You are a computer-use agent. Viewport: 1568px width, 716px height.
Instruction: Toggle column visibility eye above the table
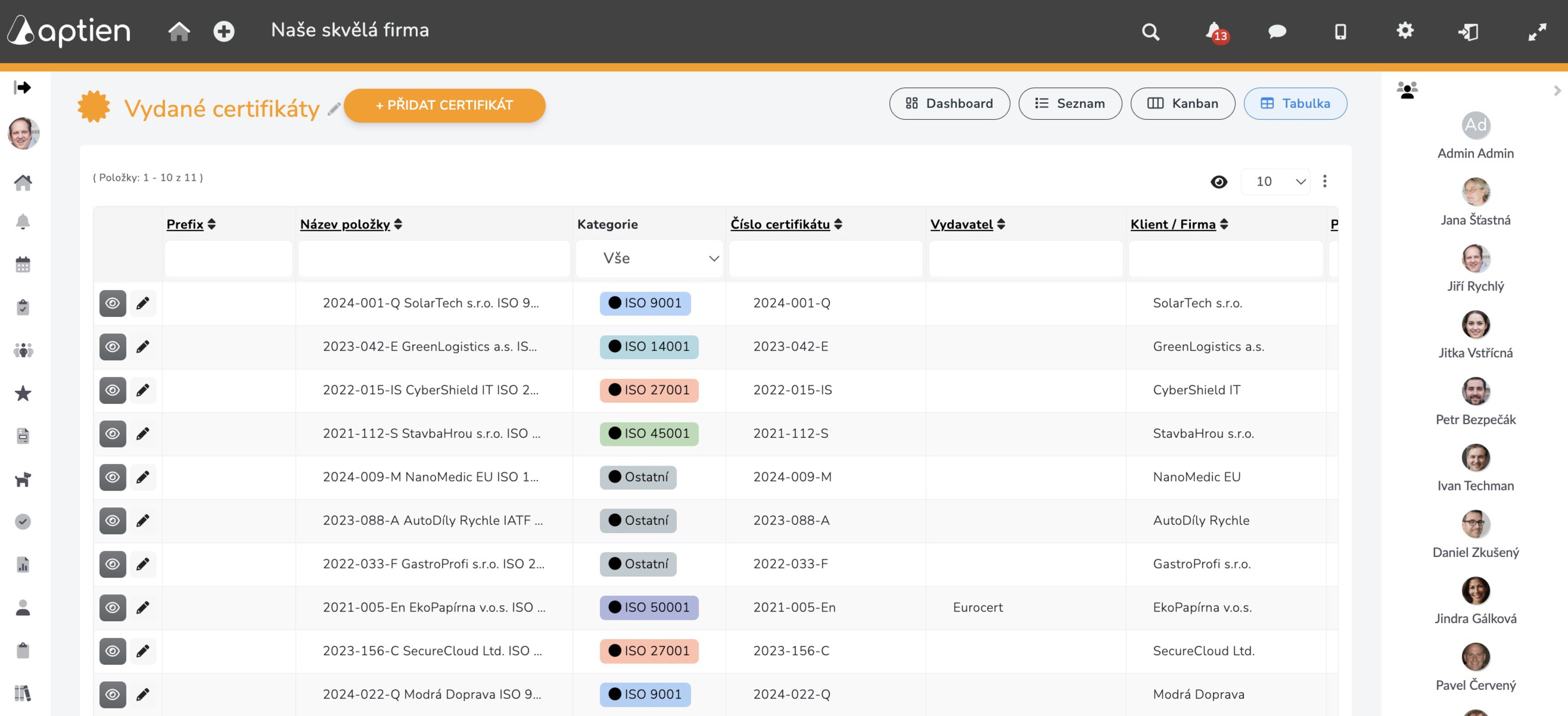coord(1218,181)
